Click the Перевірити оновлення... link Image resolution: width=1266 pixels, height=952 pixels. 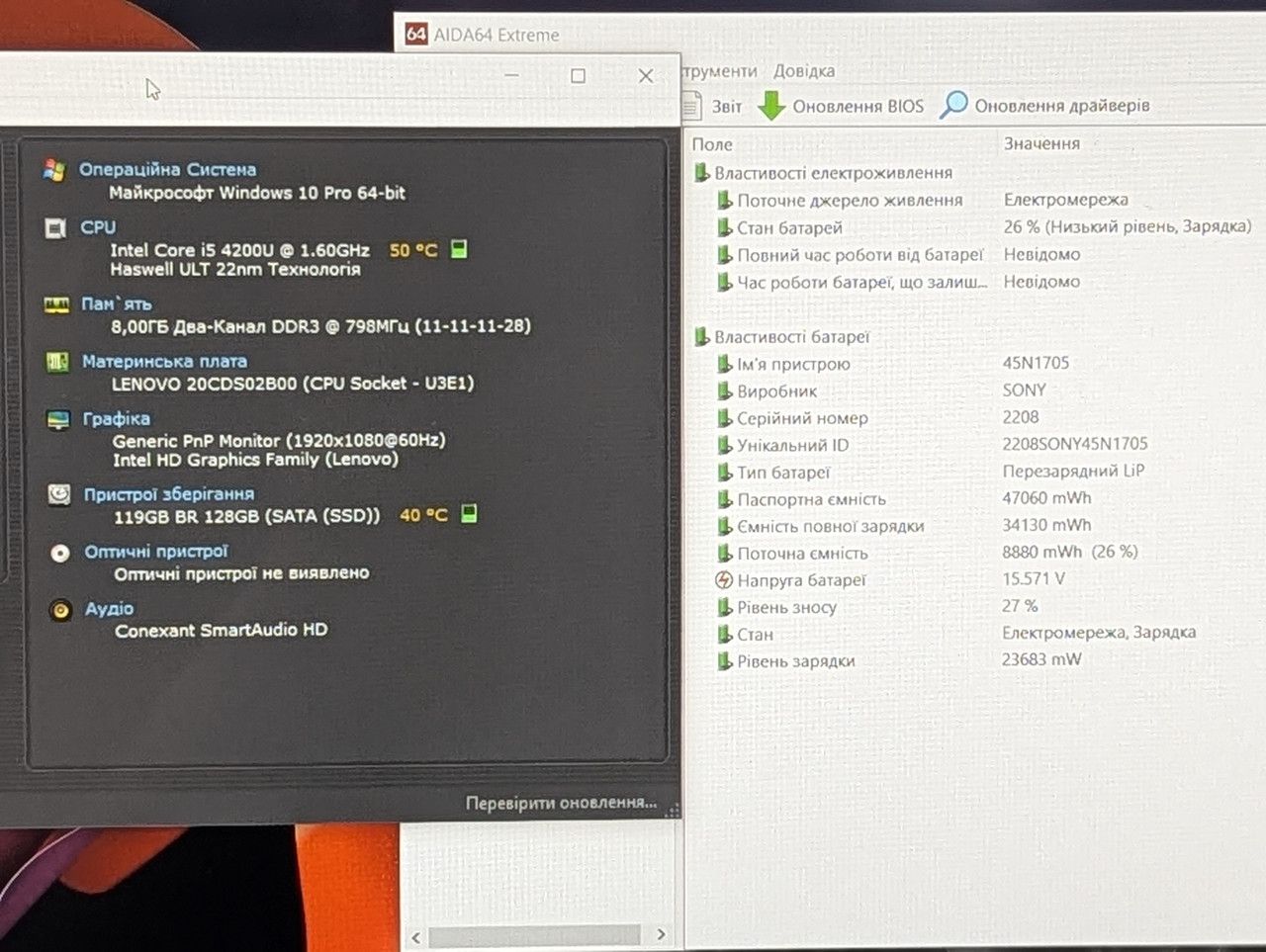click(x=561, y=803)
